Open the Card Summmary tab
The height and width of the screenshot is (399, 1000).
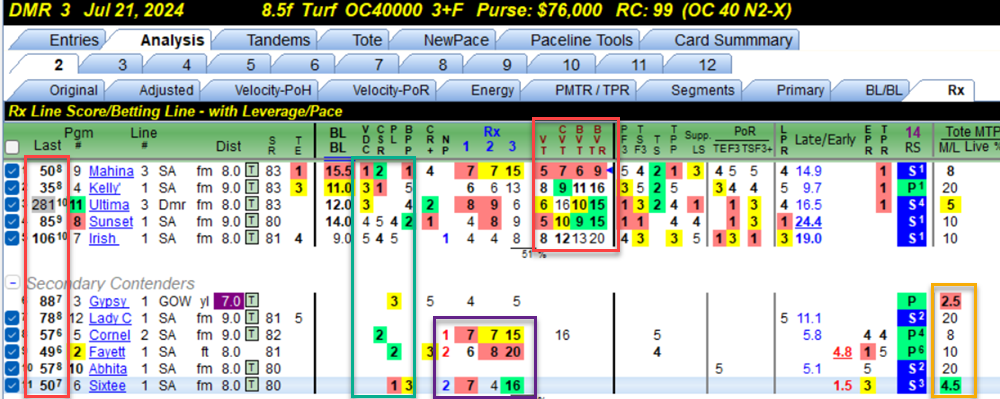[733, 40]
